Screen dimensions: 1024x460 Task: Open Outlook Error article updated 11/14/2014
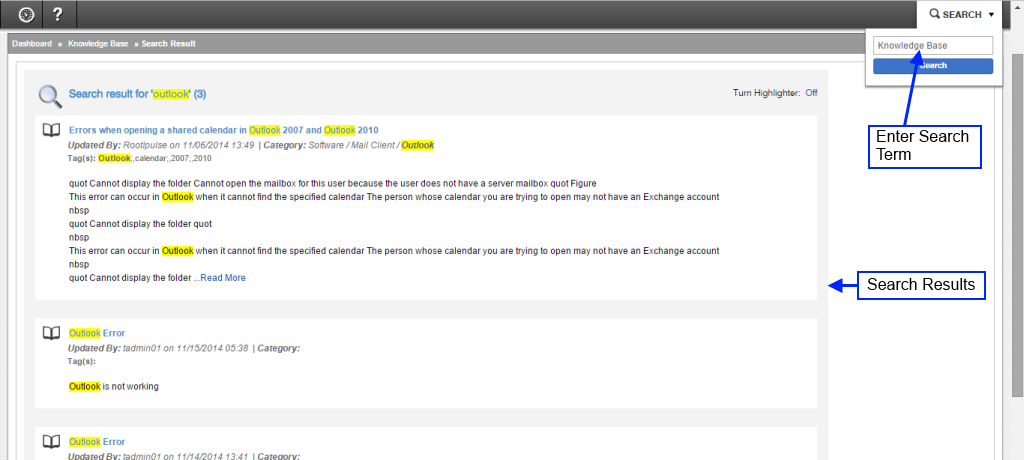97,442
